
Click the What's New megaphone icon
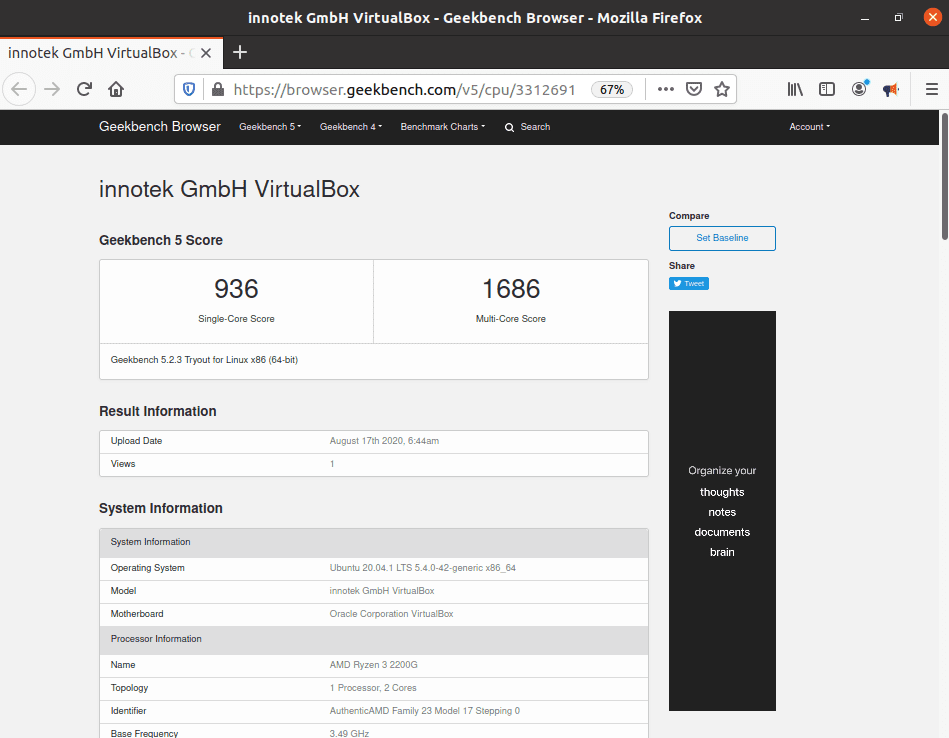[891, 89]
